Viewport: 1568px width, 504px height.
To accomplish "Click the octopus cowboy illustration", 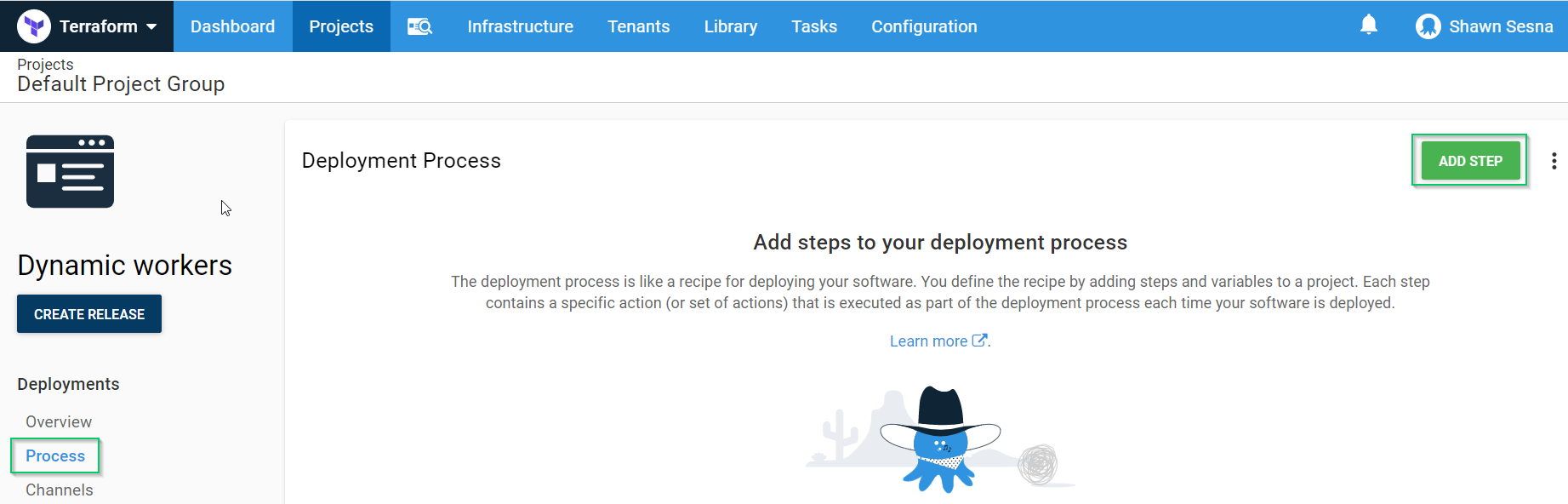I will 940,440.
